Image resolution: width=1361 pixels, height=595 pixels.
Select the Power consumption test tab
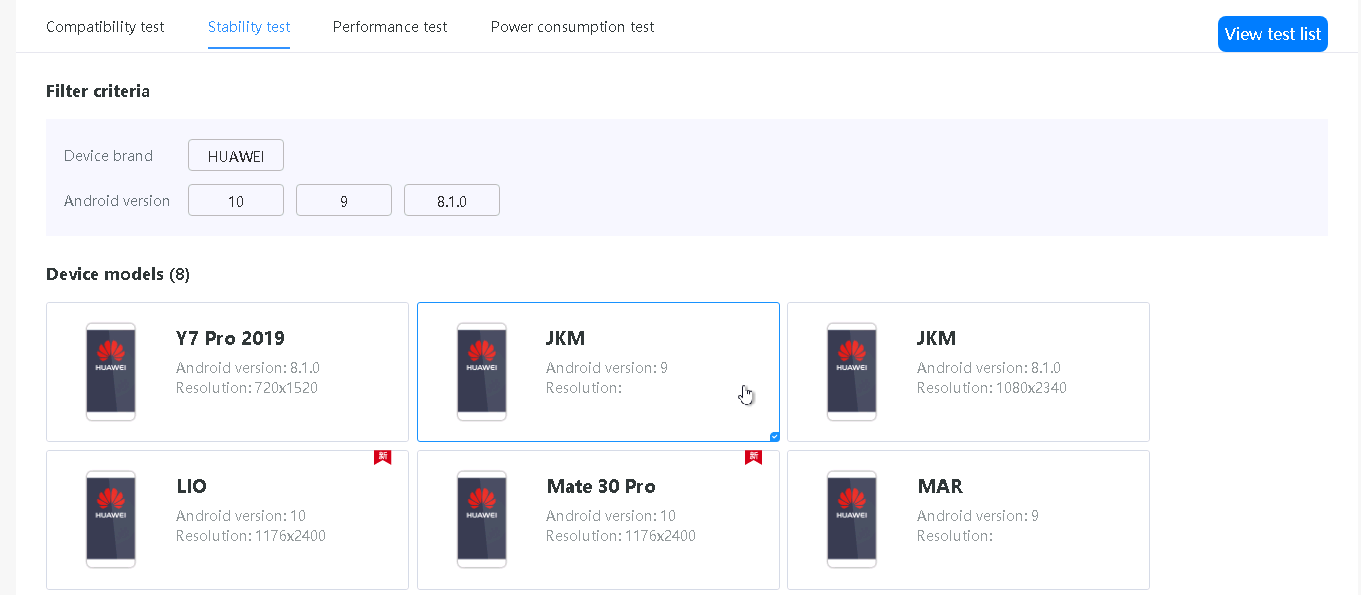572,27
